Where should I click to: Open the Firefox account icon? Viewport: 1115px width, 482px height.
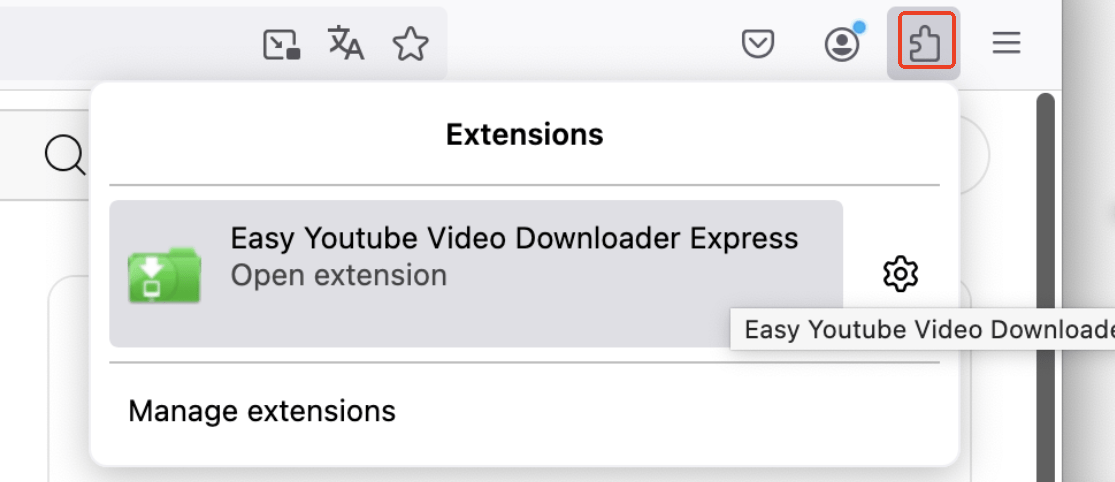(x=842, y=44)
